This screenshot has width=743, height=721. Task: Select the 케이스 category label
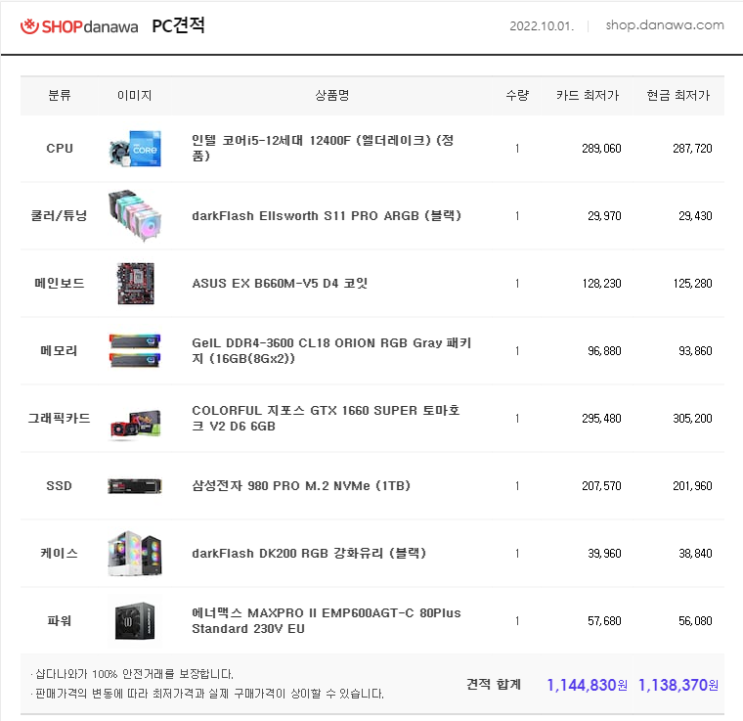(59, 553)
